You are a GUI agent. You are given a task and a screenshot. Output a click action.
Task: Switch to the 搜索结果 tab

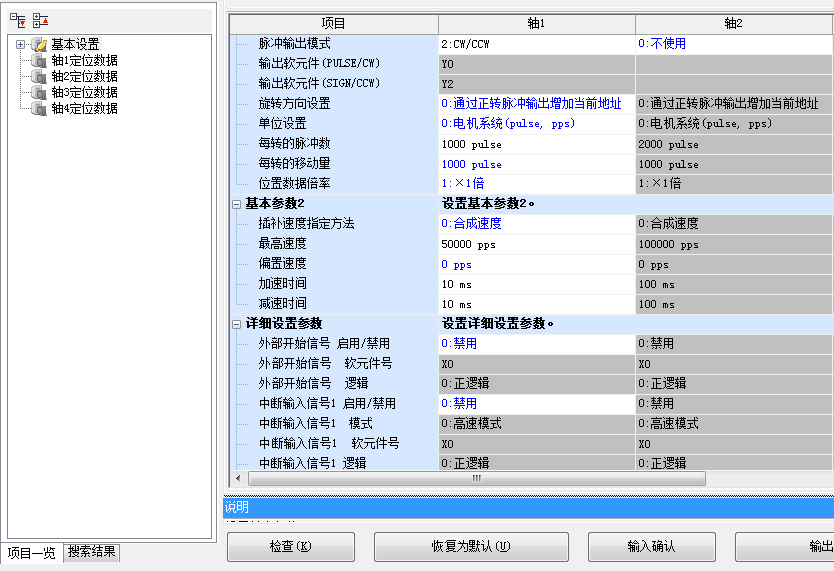(x=92, y=552)
